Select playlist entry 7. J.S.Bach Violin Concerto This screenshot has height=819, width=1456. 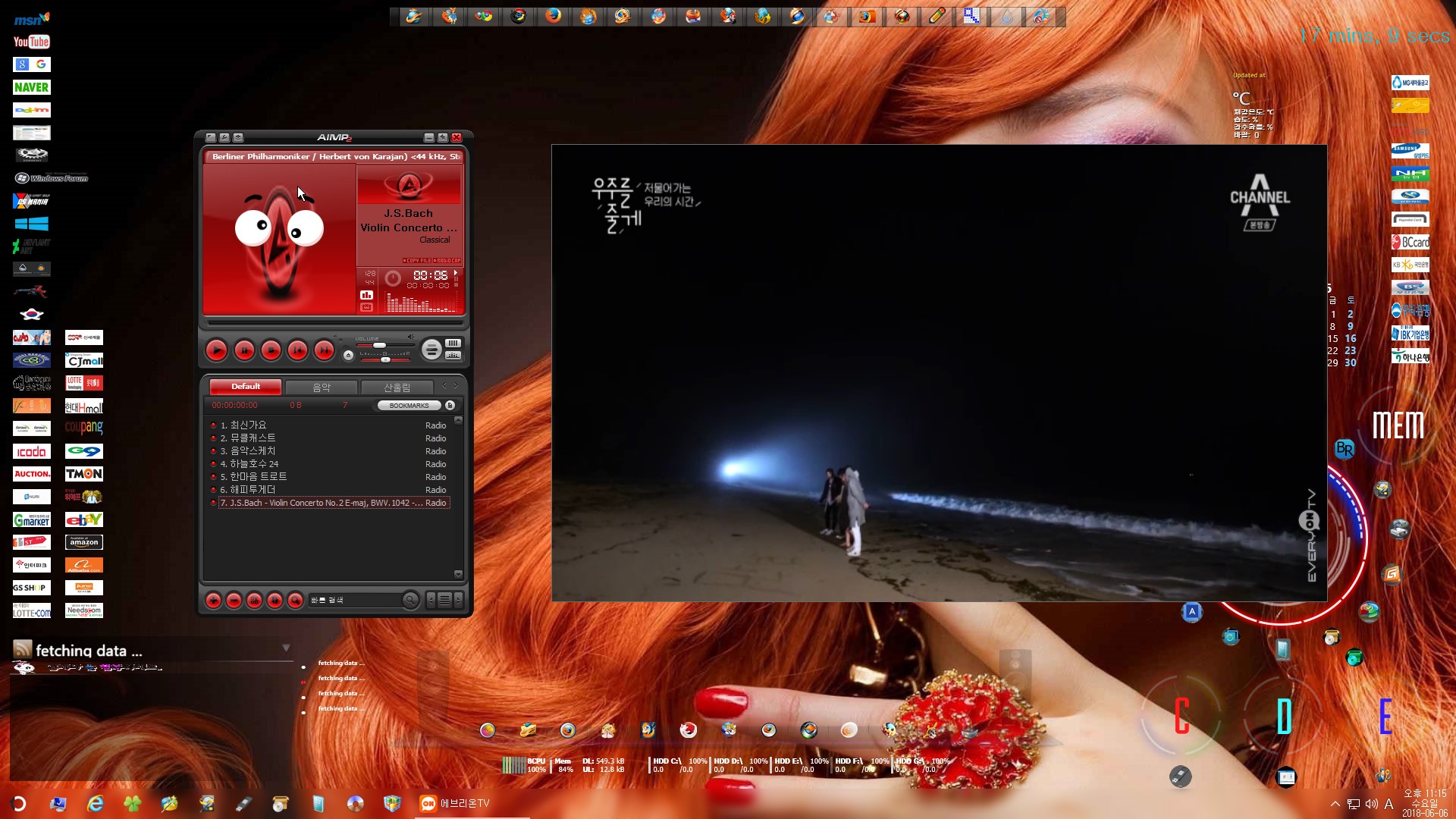329,503
